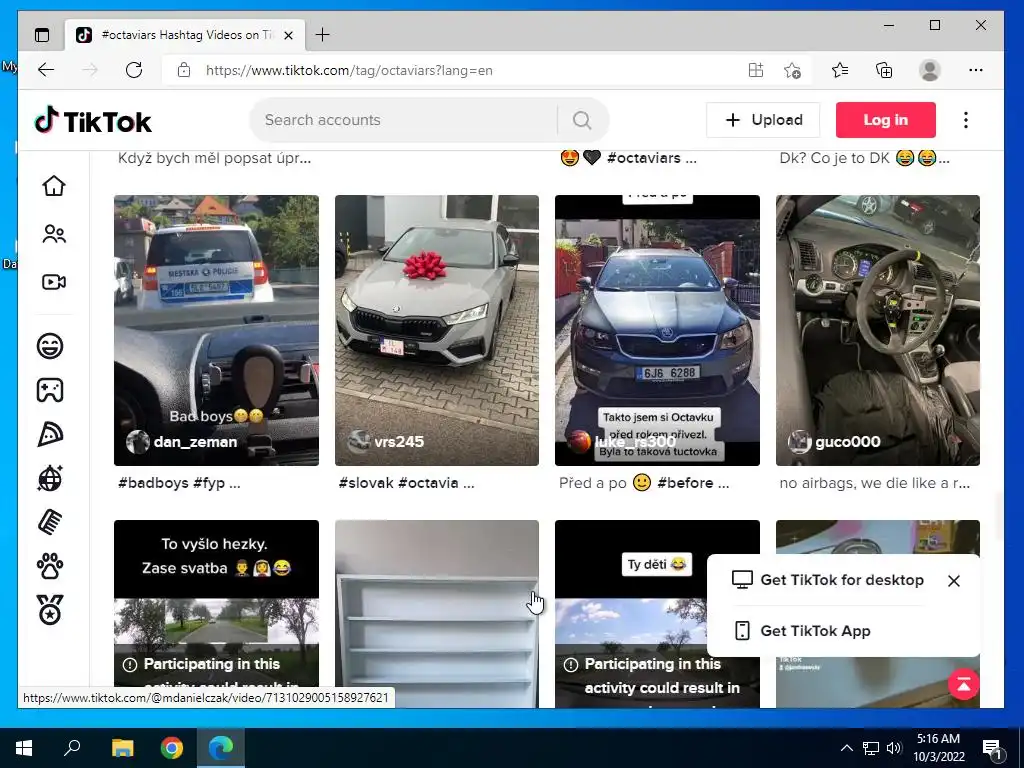This screenshot has width=1024, height=768.
Task: Select the Food pizza slice category icon
Action: pos(50,434)
